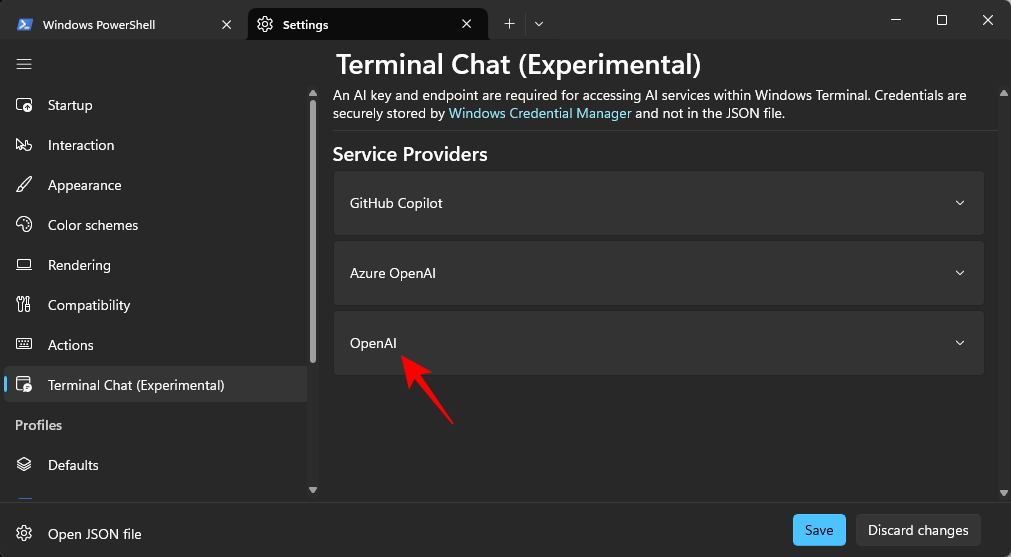The width and height of the screenshot is (1011, 557).
Task: Select the Startup icon in sidebar
Action: [25, 105]
